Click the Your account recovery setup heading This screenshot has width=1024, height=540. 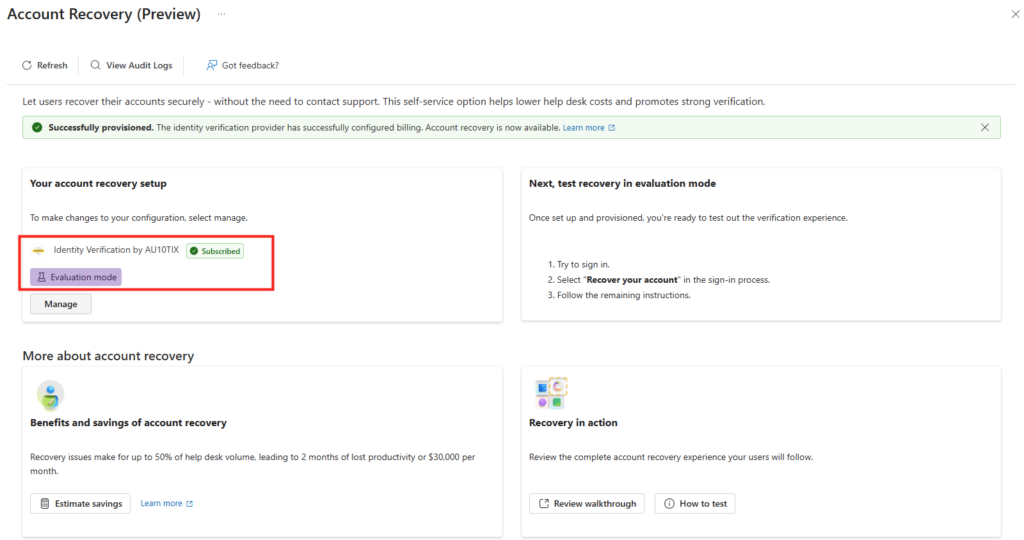[98, 184]
